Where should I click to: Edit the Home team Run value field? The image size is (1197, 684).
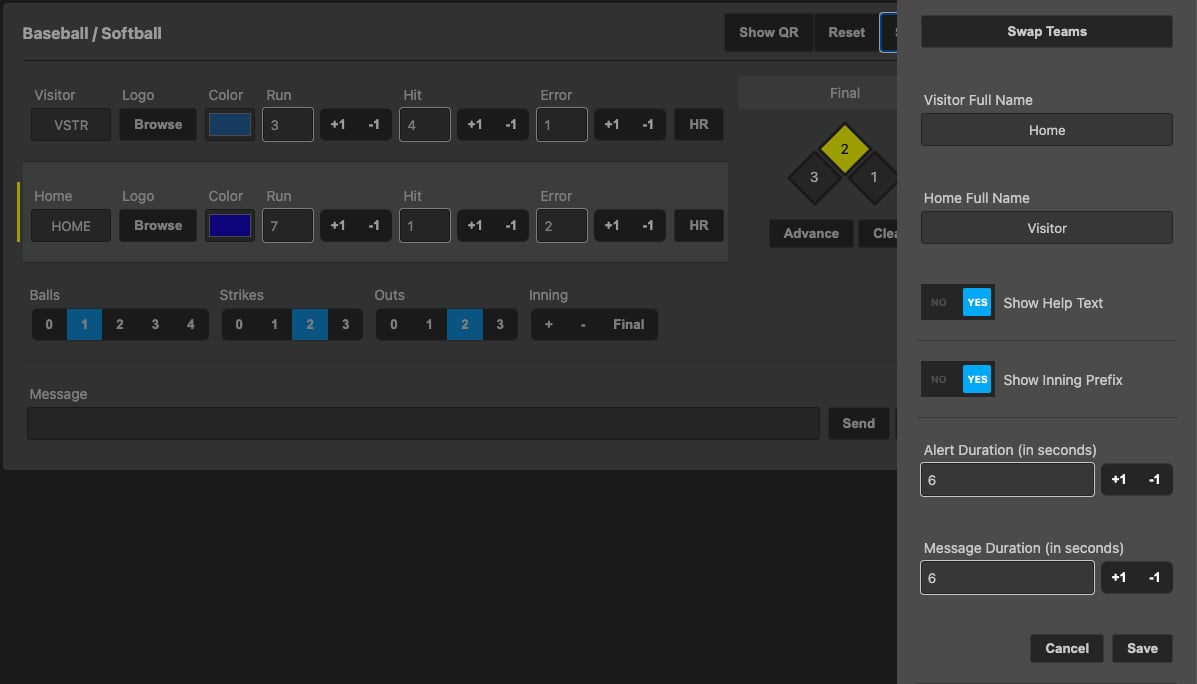coord(288,225)
